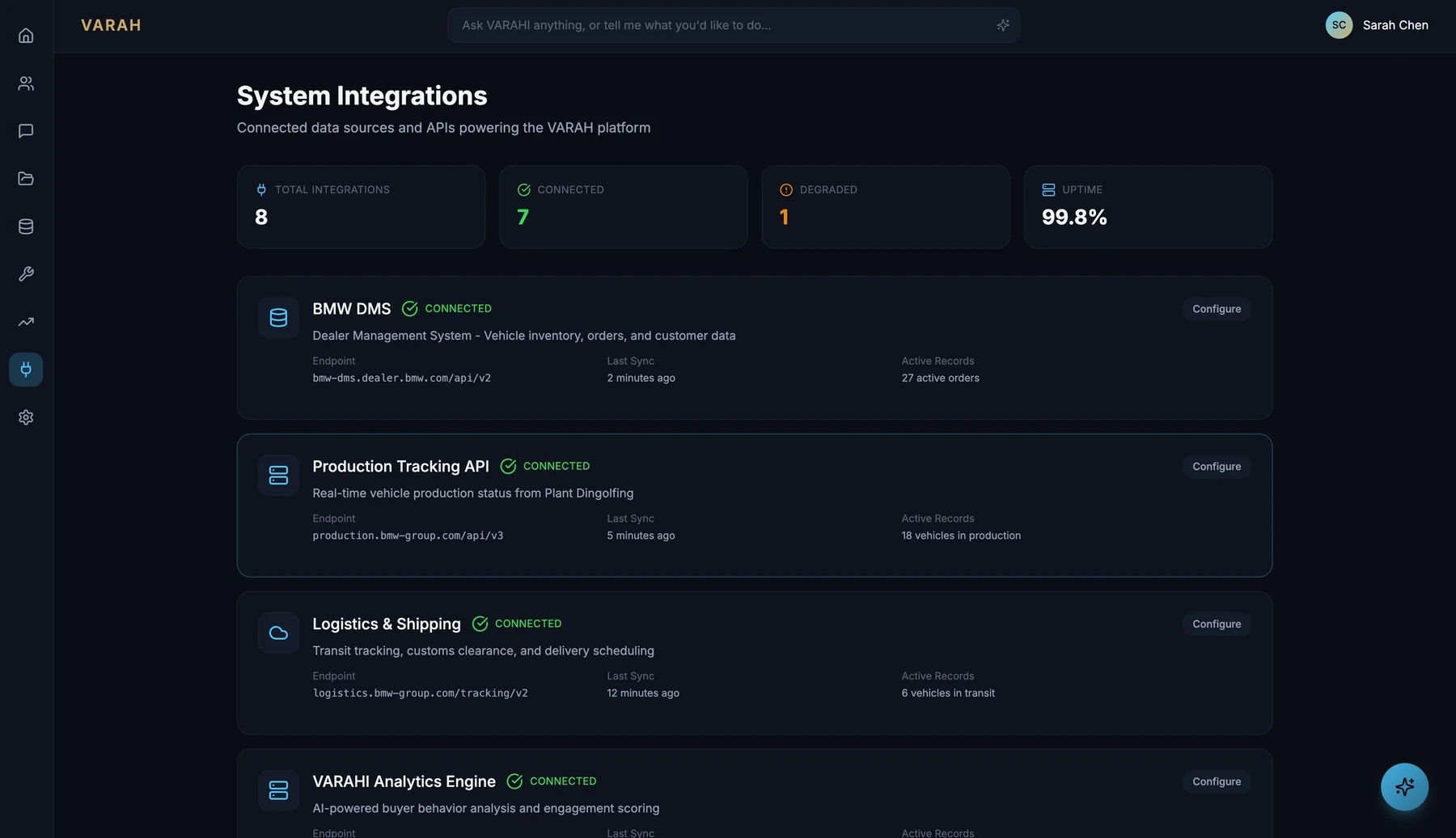Image resolution: width=1456 pixels, height=838 pixels.
Task: Click the 27 active orders value
Action: pyautogui.click(x=941, y=378)
